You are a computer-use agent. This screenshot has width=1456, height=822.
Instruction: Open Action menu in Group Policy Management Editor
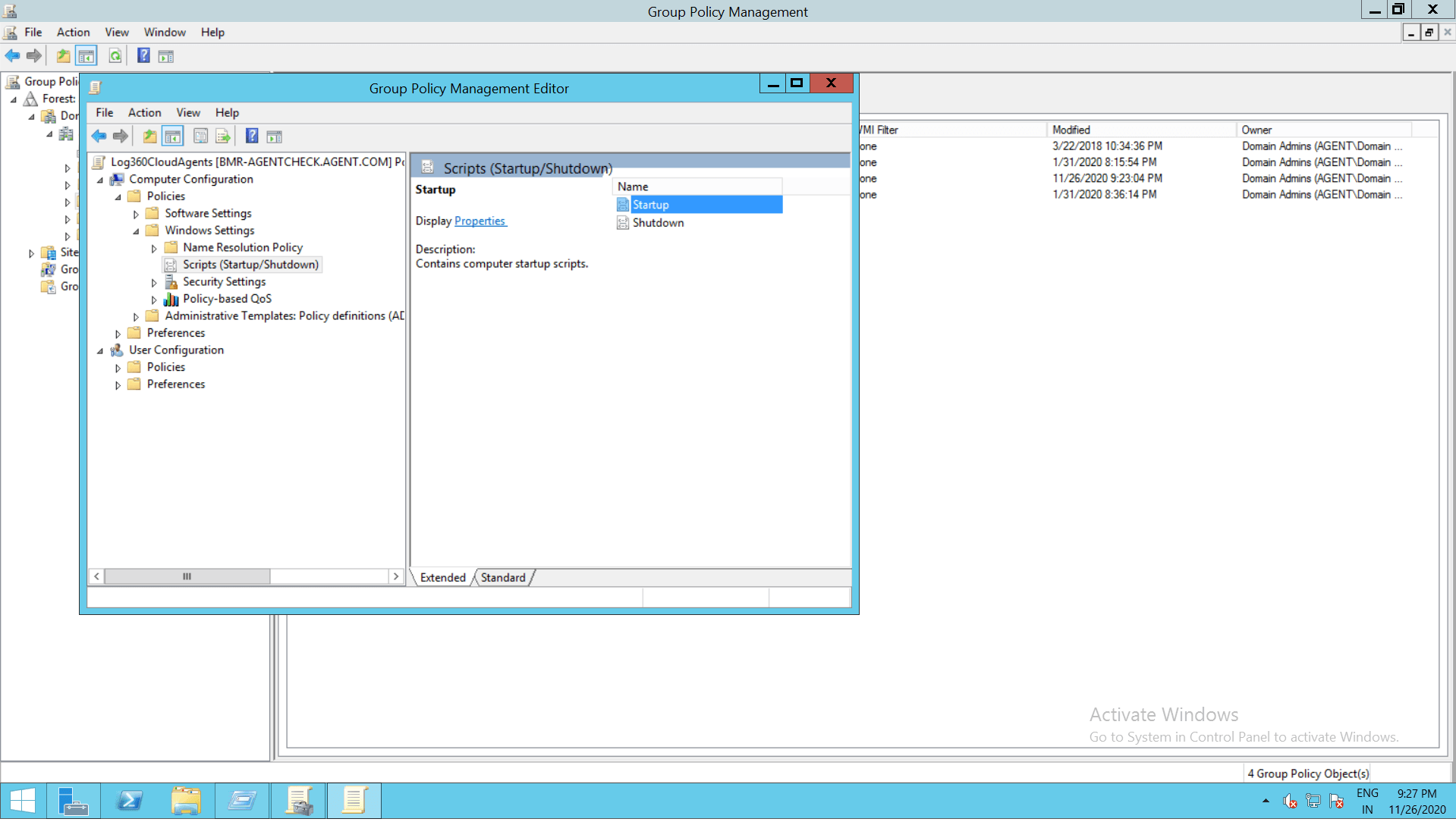[145, 112]
